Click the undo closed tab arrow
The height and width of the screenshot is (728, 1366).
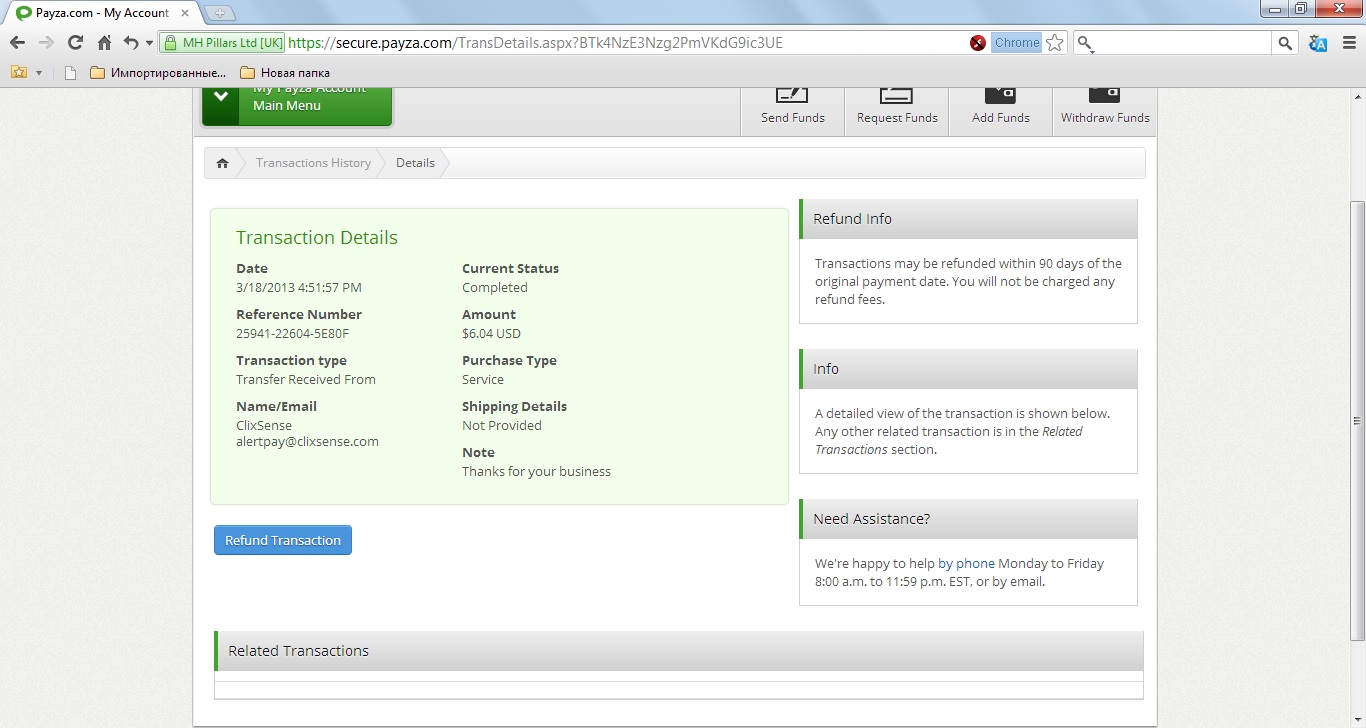pyautogui.click(x=131, y=43)
